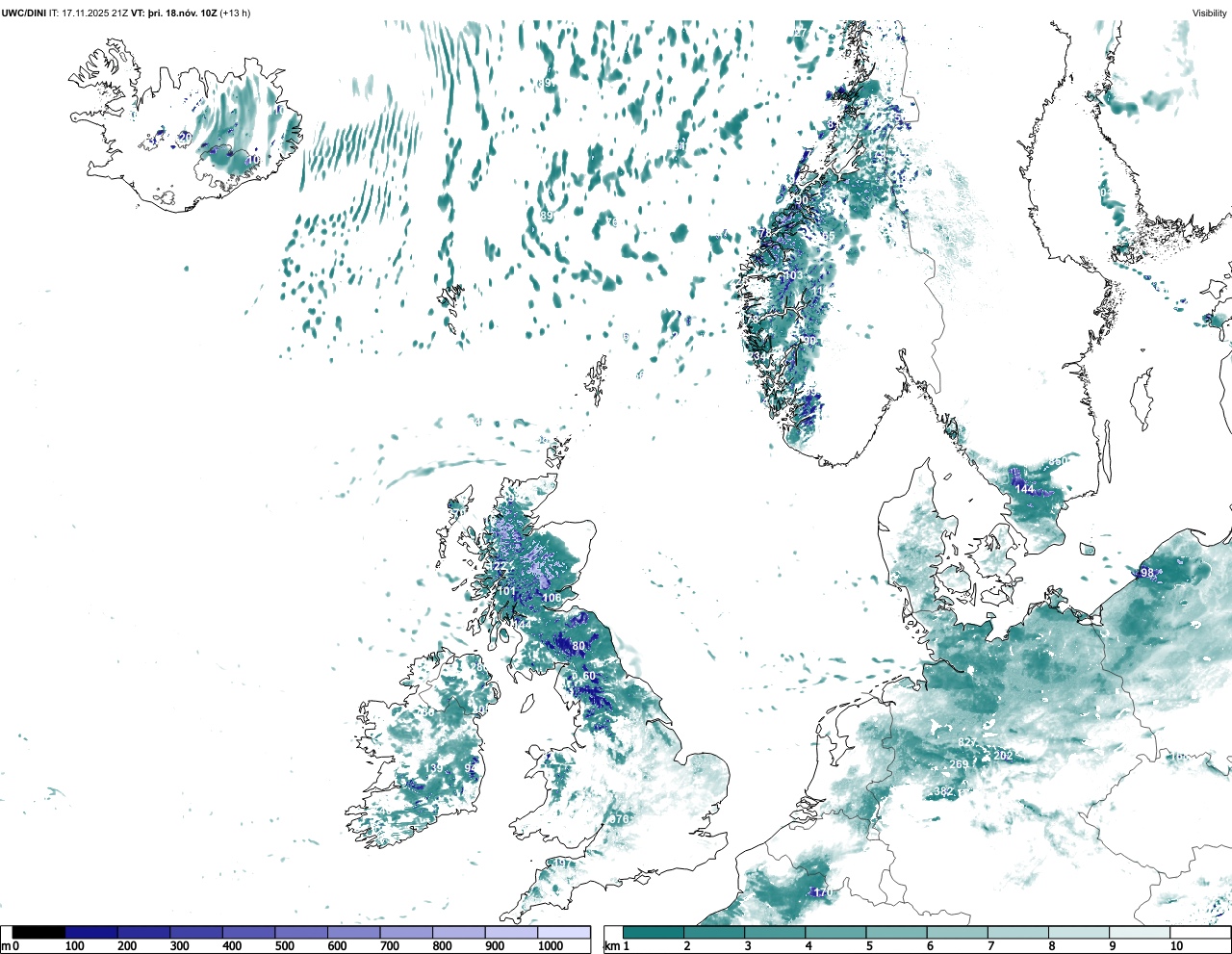Click the '269' value over Germany
Screen dimensions: 1232x954
point(960,764)
